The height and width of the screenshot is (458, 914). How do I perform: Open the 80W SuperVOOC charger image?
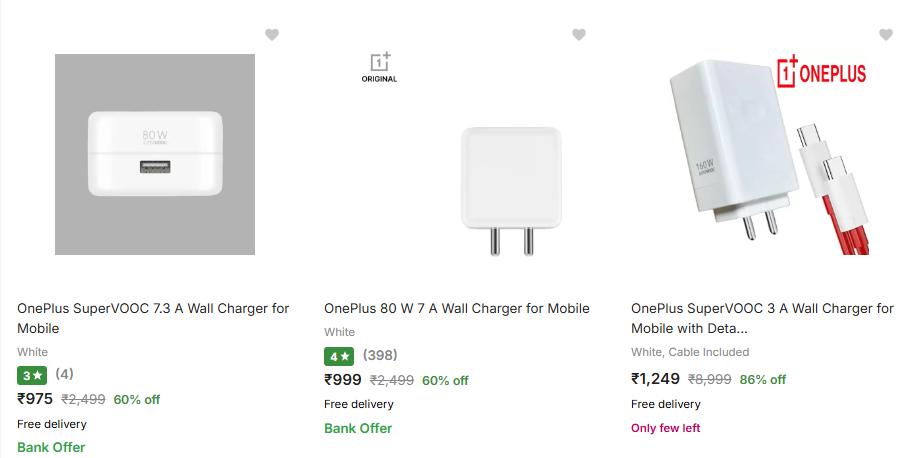coord(155,154)
